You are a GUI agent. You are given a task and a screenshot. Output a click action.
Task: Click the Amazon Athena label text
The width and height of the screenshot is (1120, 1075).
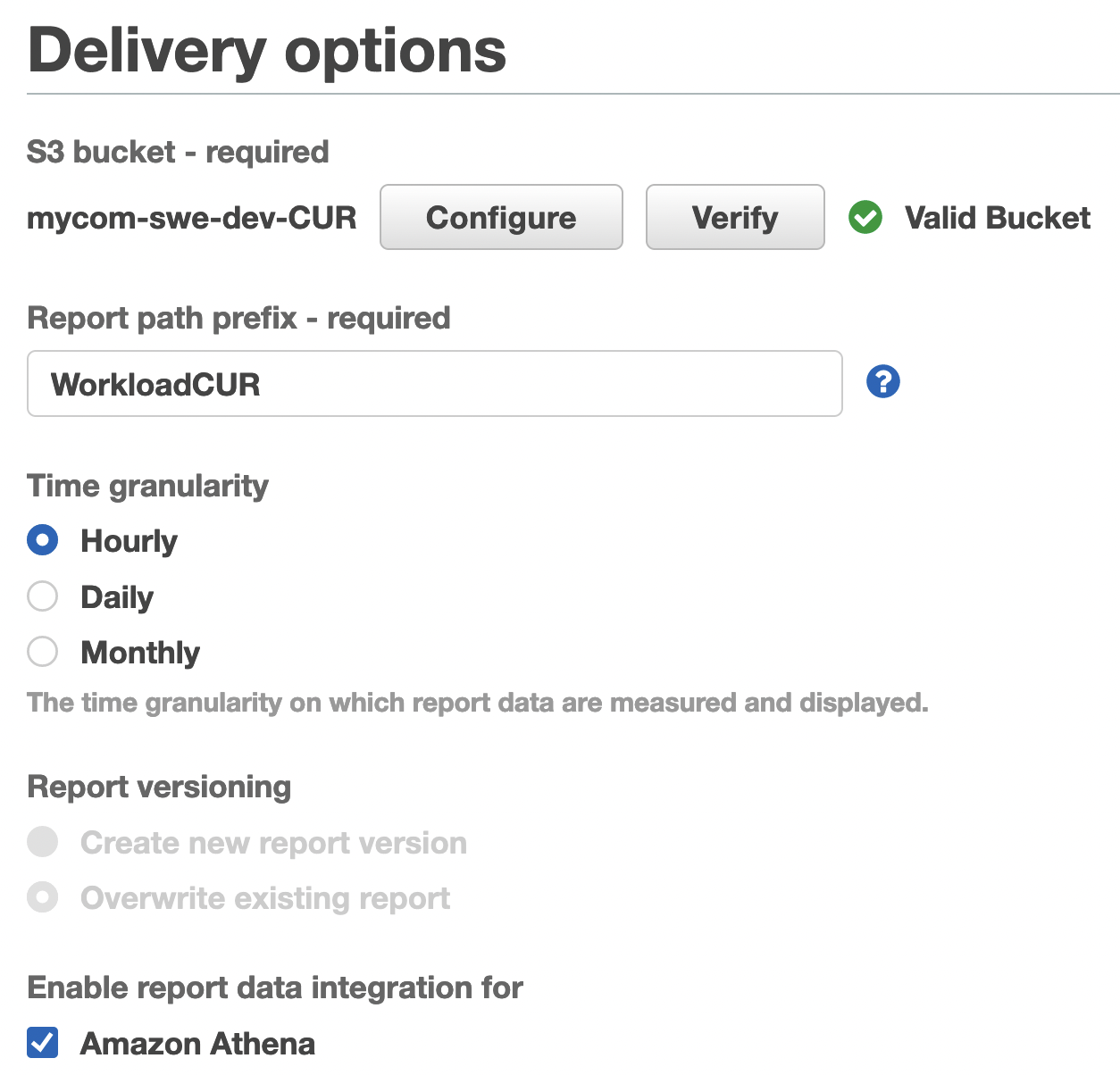pyautogui.click(x=197, y=1041)
